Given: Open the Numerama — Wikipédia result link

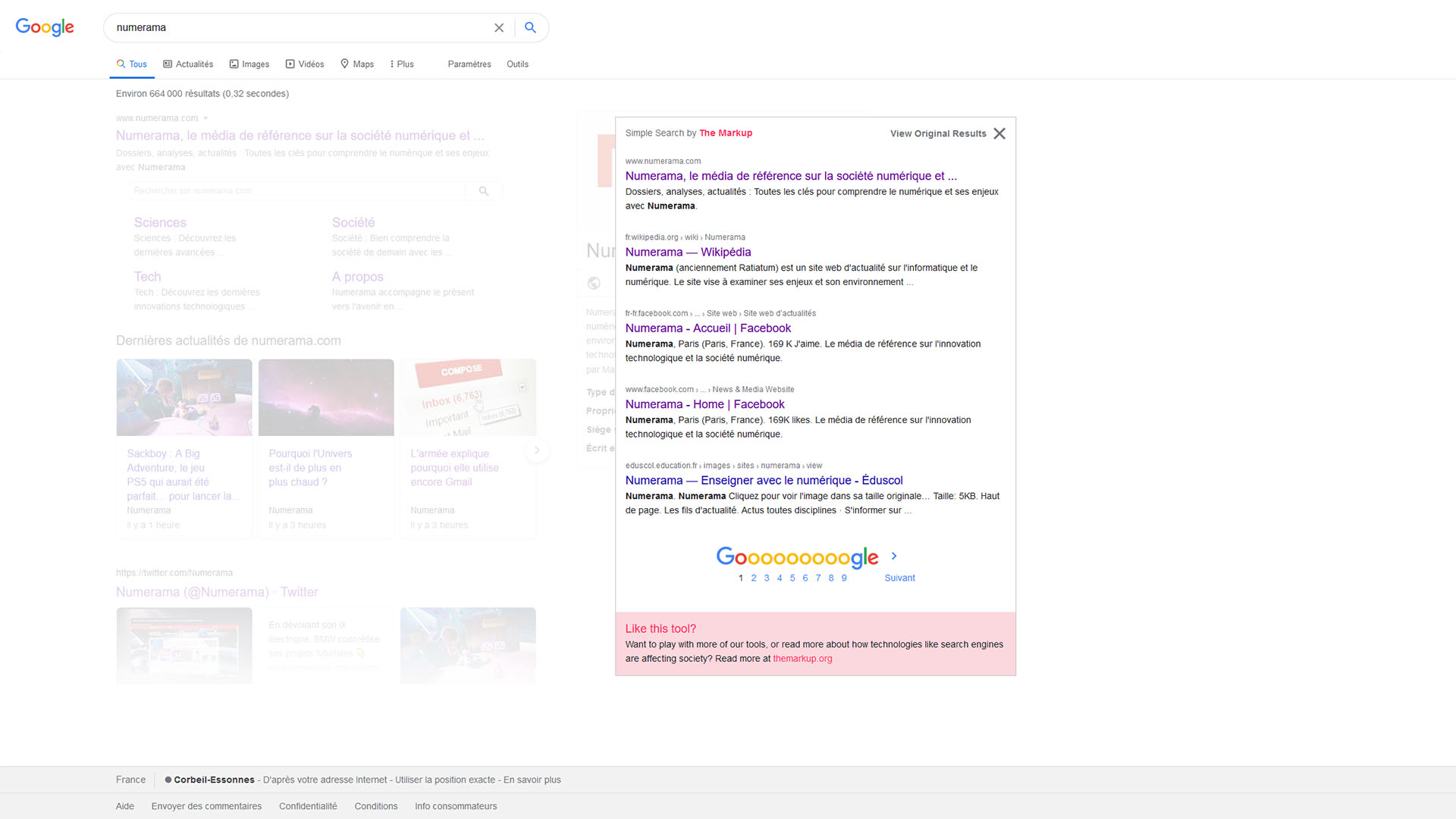Looking at the screenshot, I should (688, 253).
